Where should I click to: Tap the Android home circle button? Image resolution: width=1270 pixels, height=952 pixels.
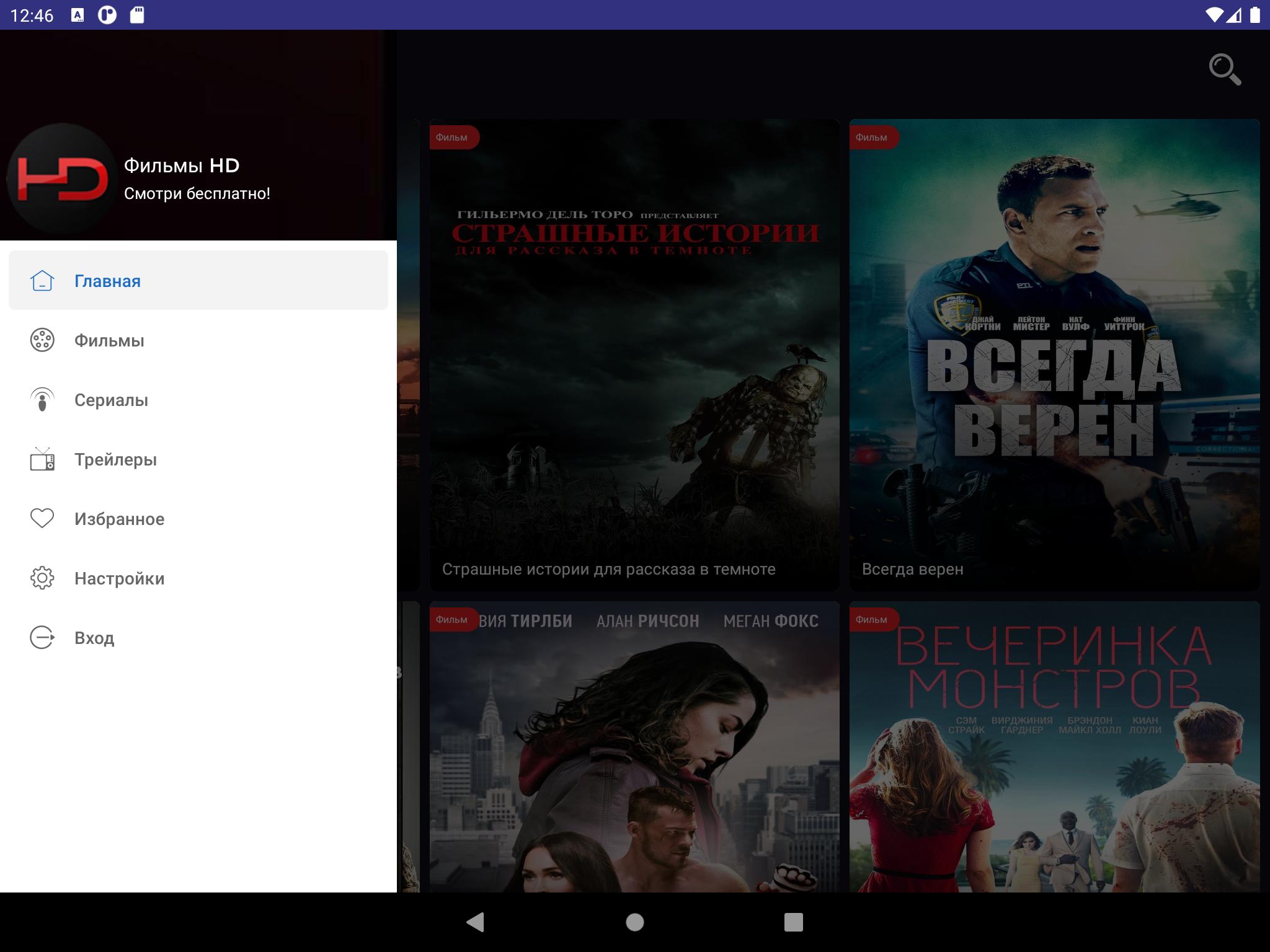pos(635,922)
